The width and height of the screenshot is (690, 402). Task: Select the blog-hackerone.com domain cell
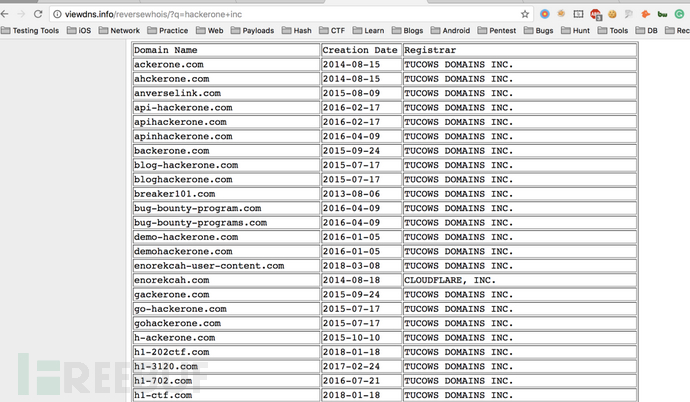226,165
